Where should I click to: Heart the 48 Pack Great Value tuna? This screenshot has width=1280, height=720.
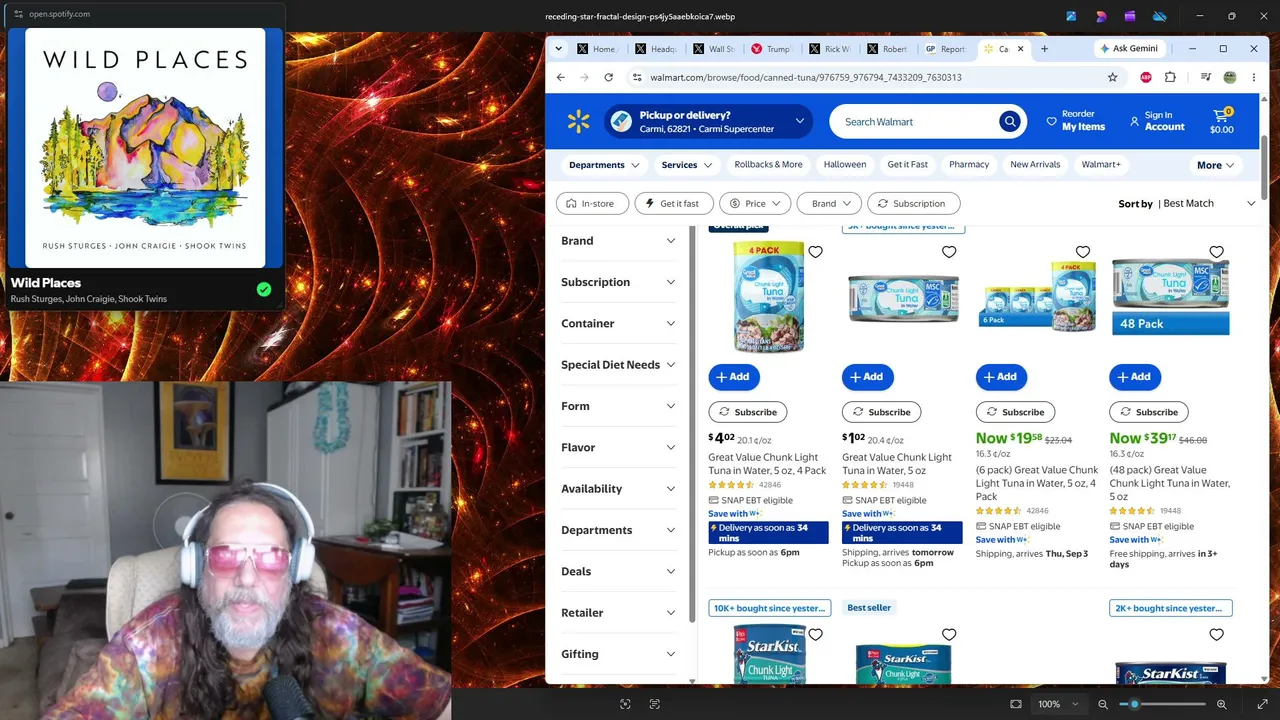1216,252
